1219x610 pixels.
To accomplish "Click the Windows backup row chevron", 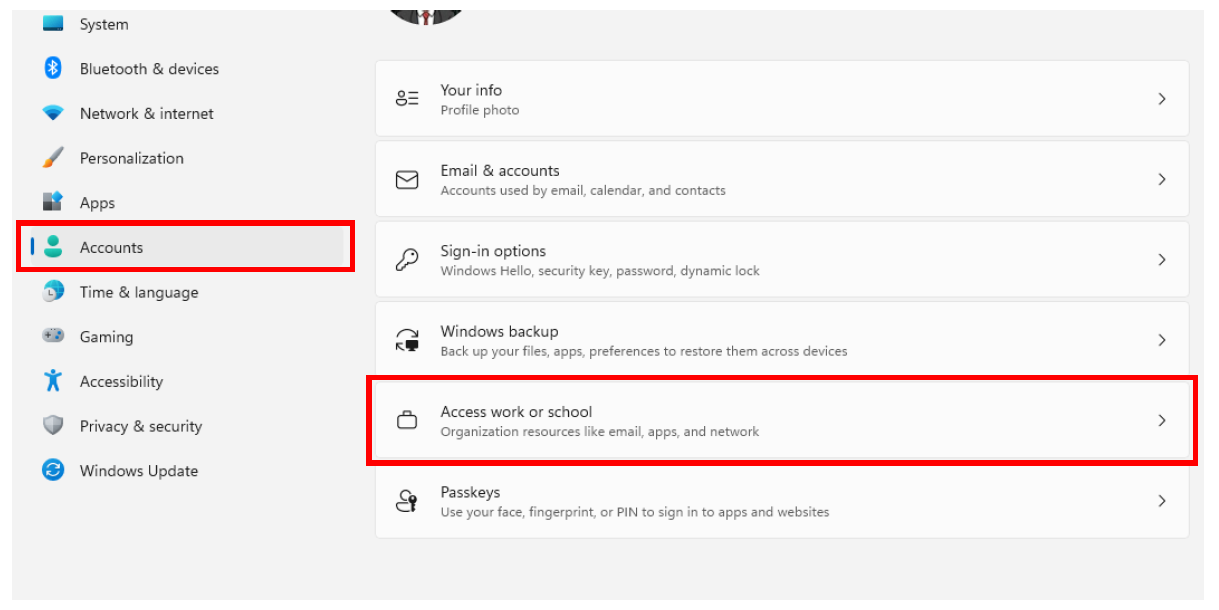I will [x=1162, y=340].
